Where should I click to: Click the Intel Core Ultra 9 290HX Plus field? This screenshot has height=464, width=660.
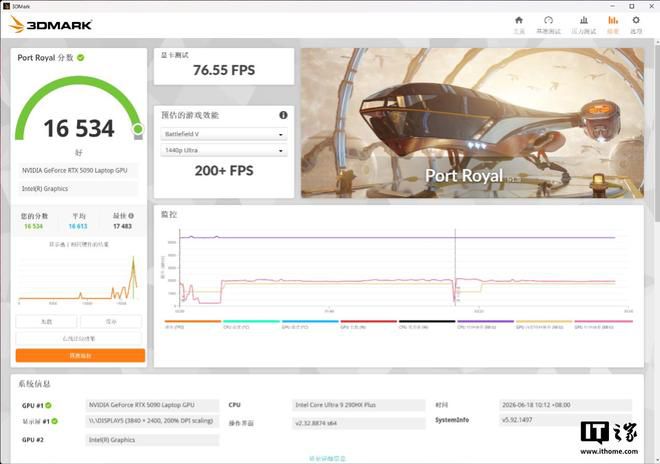(x=359, y=405)
